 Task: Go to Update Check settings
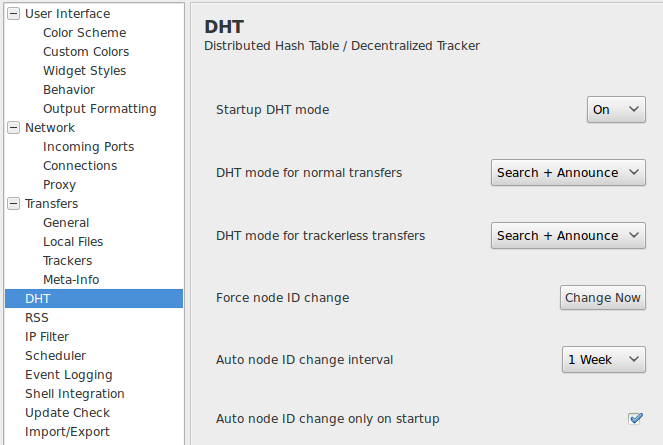68,412
